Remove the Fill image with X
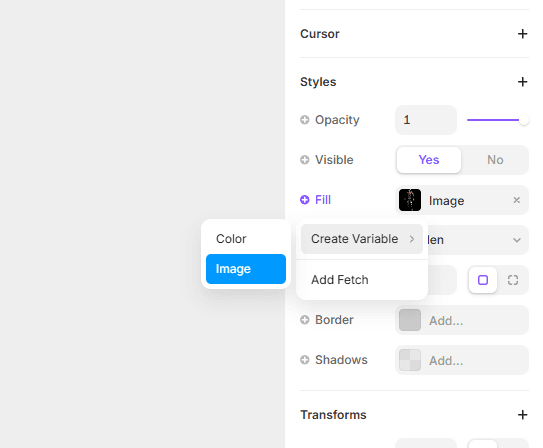543x448 pixels. coord(516,200)
